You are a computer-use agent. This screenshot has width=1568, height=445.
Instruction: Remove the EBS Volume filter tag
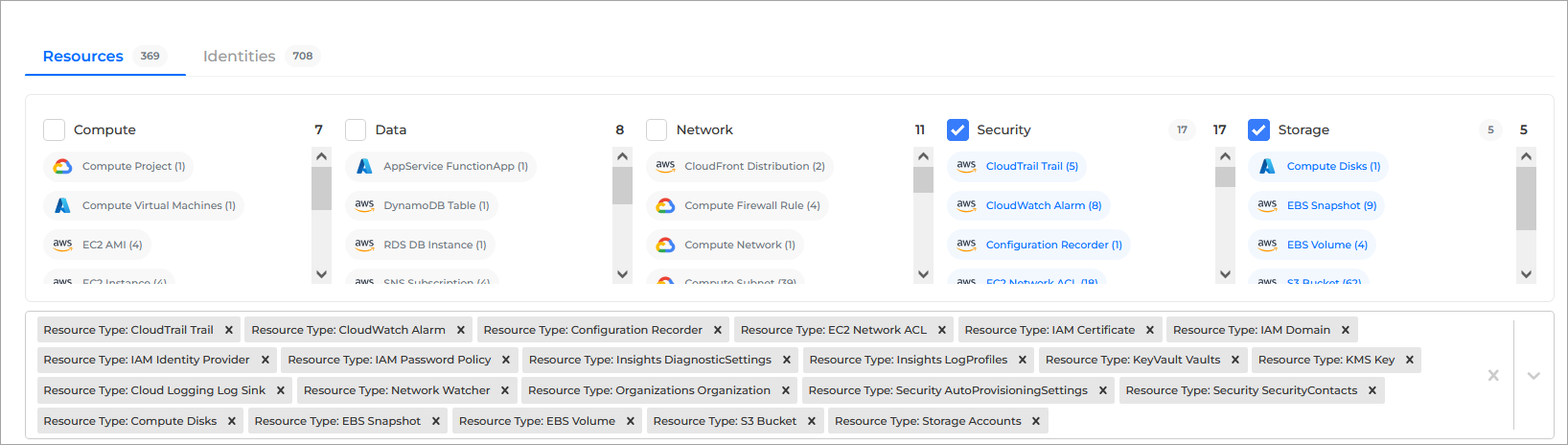click(631, 421)
